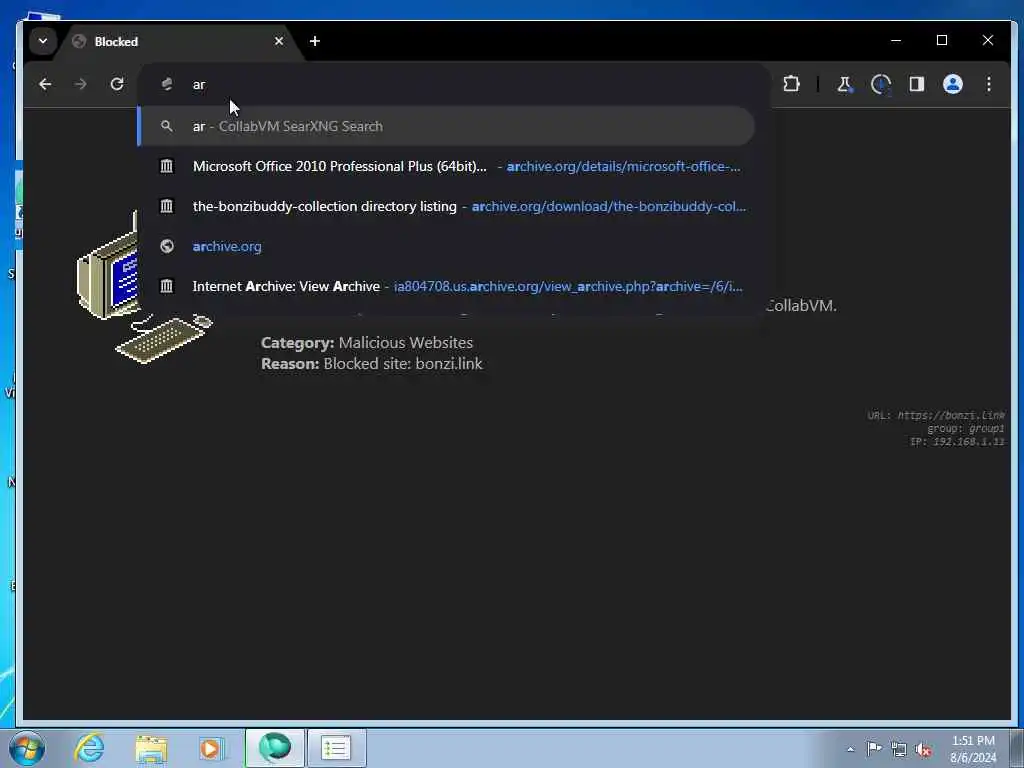The width and height of the screenshot is (1024, 768).
Task: Click the network tray icon
Action: 899,749
